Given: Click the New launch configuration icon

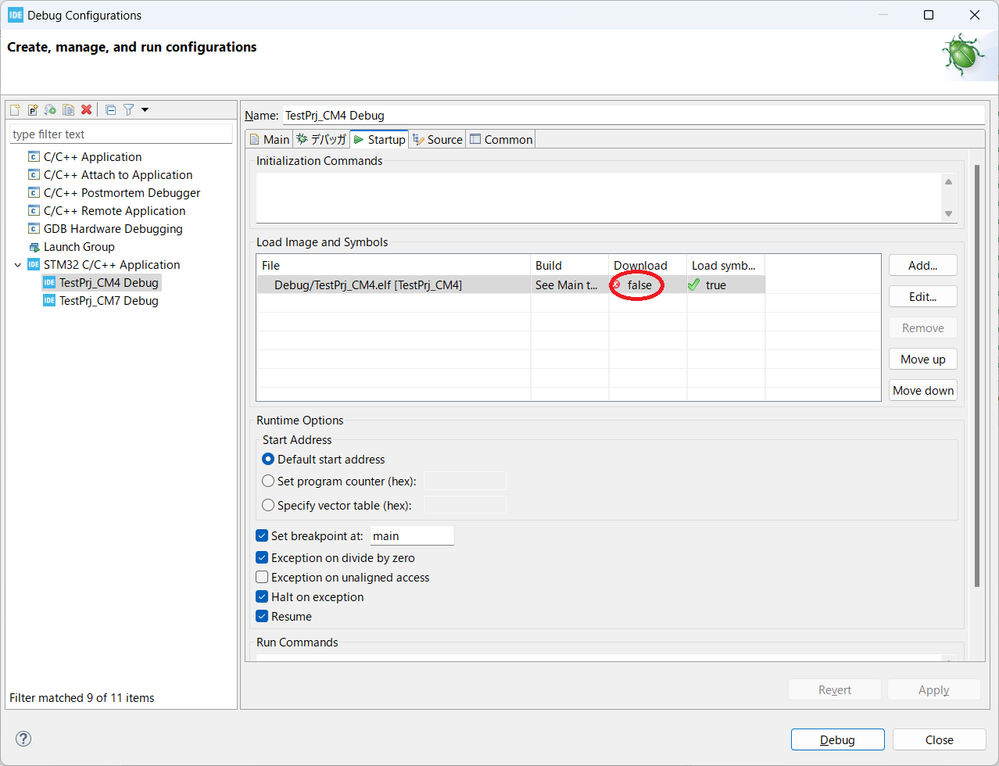Looking at the screenshot, I should (x=15, y=110).
